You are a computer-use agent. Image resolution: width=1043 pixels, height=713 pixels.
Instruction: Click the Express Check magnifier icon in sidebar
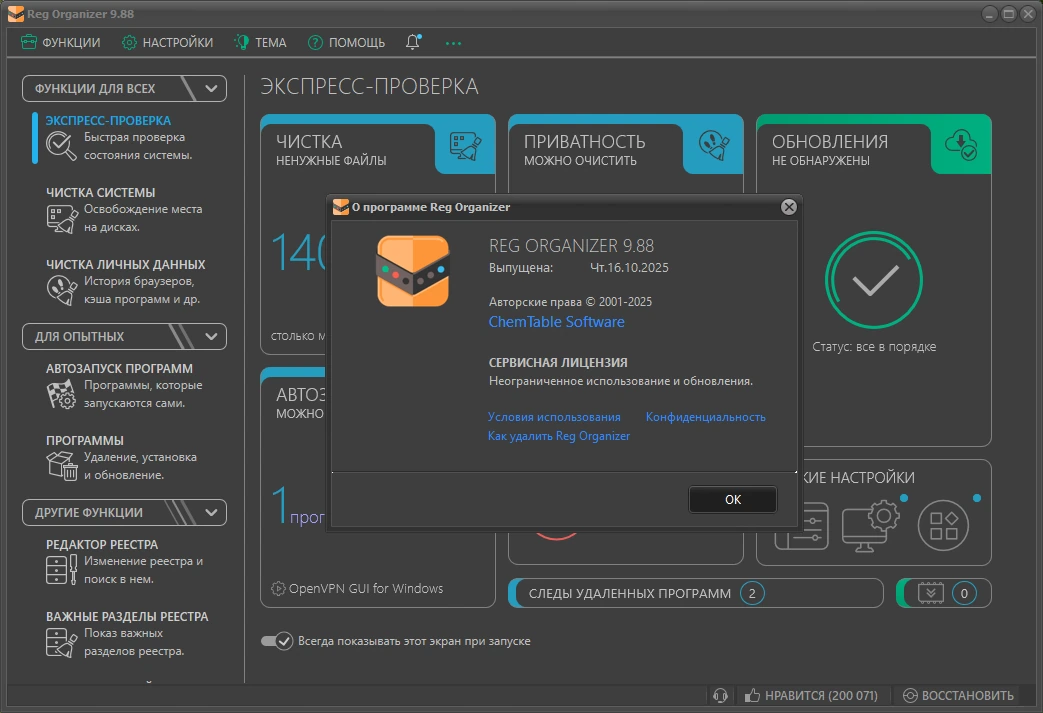click(61, 145)
